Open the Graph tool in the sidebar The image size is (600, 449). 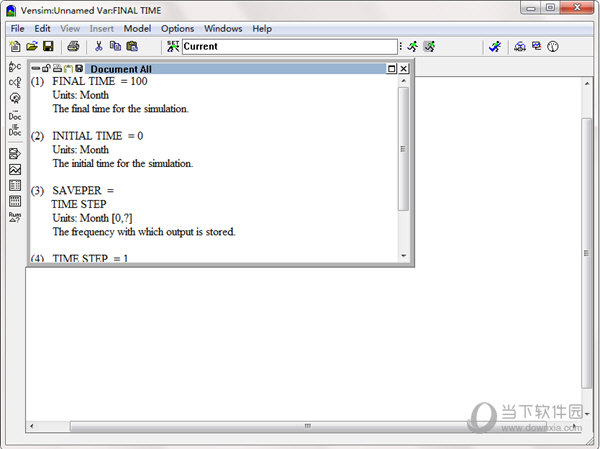15,169
